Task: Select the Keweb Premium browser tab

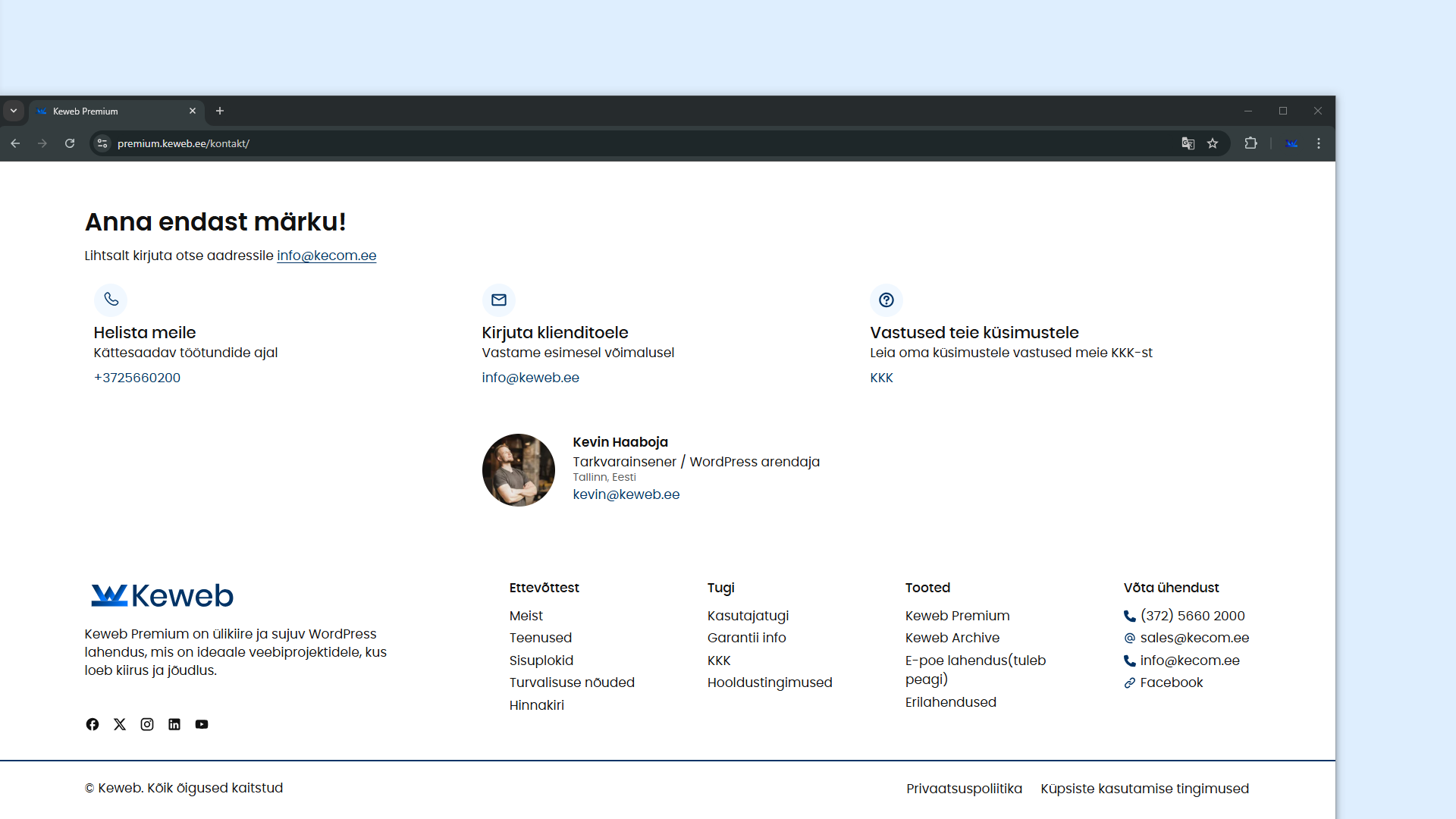Action: [x=117, y=111]
